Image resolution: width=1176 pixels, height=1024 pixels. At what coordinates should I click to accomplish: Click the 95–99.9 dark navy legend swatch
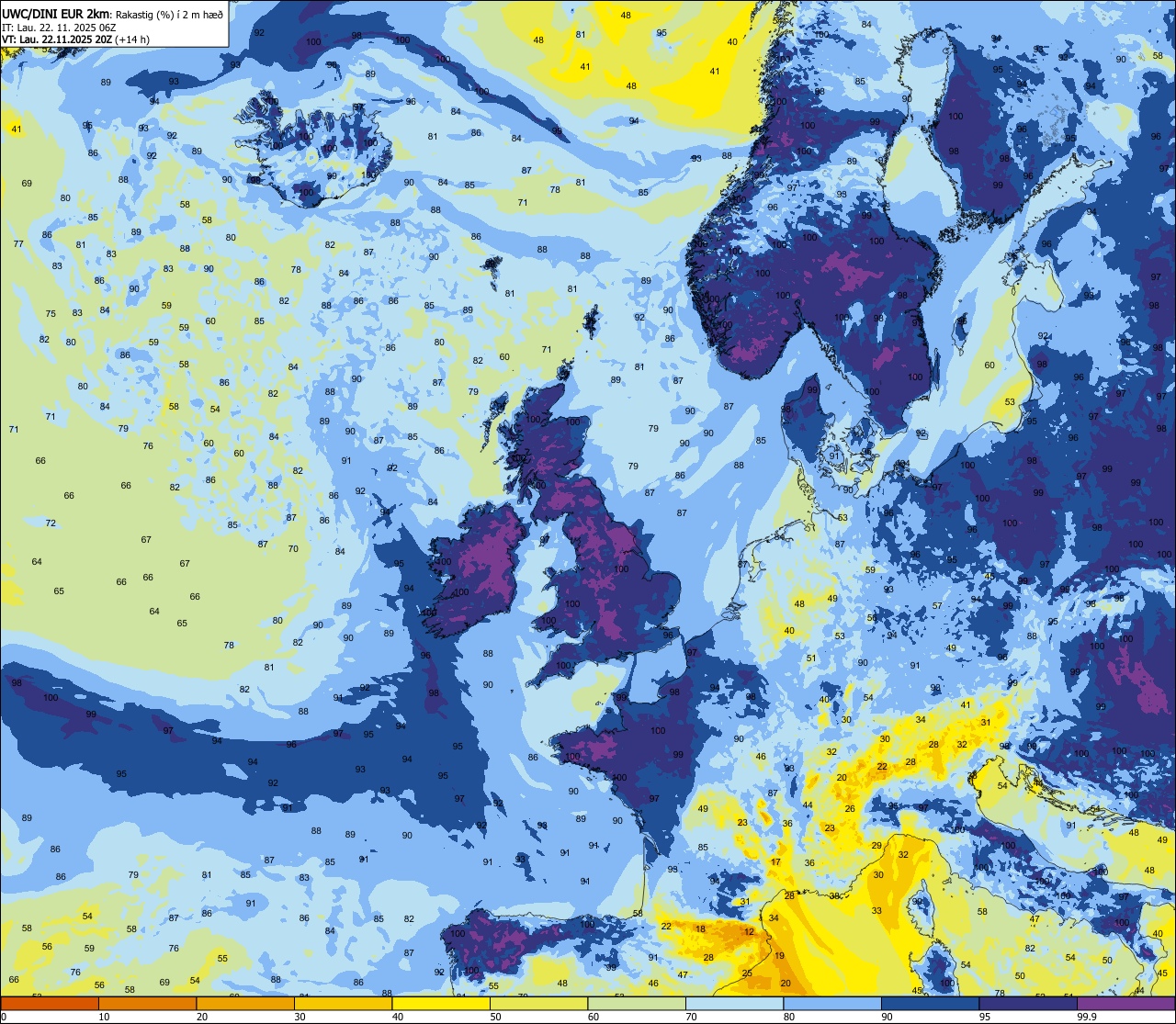1028,1003
